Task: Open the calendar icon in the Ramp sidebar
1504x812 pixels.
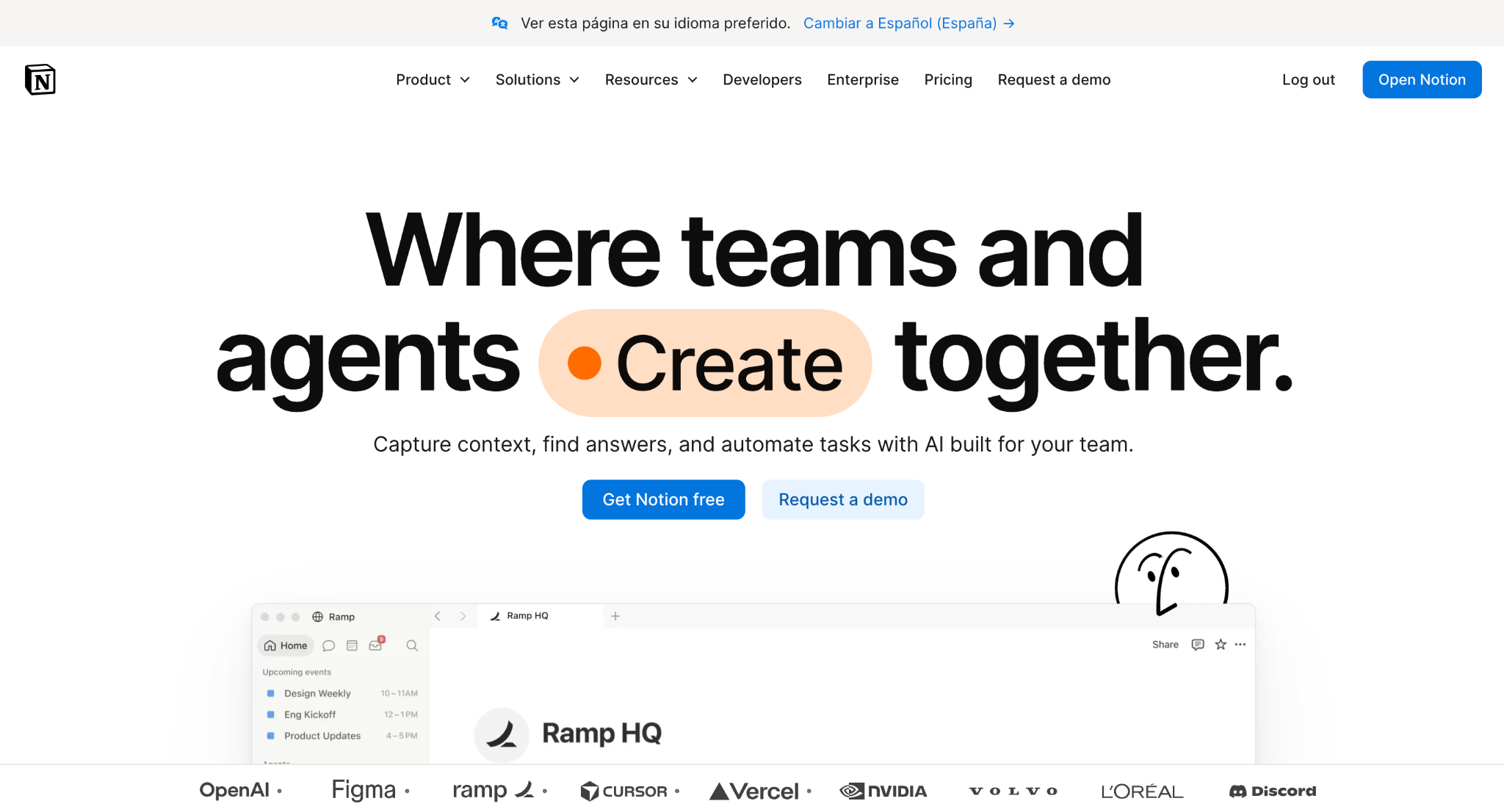Action: click(352, 645)
